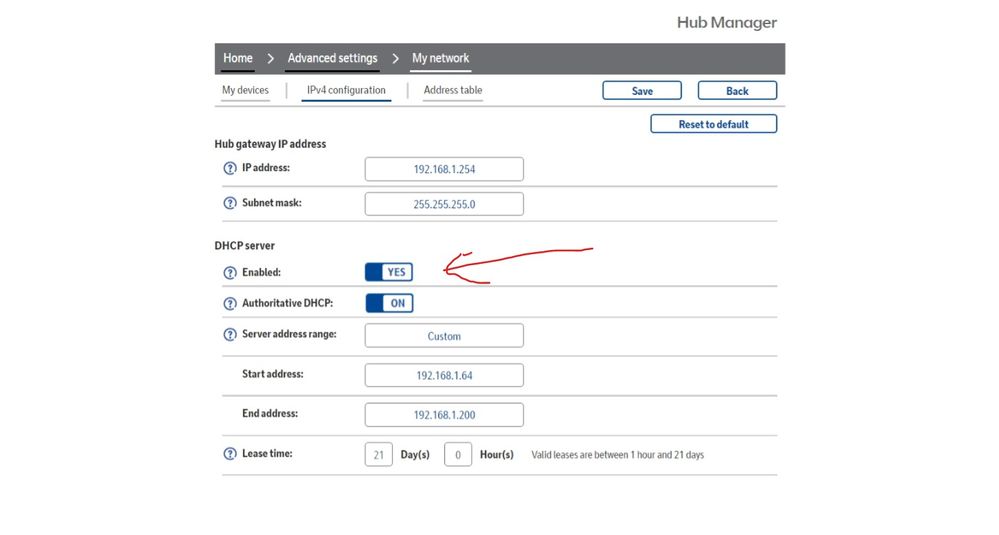Switch to My devices tab

(245, 90)
